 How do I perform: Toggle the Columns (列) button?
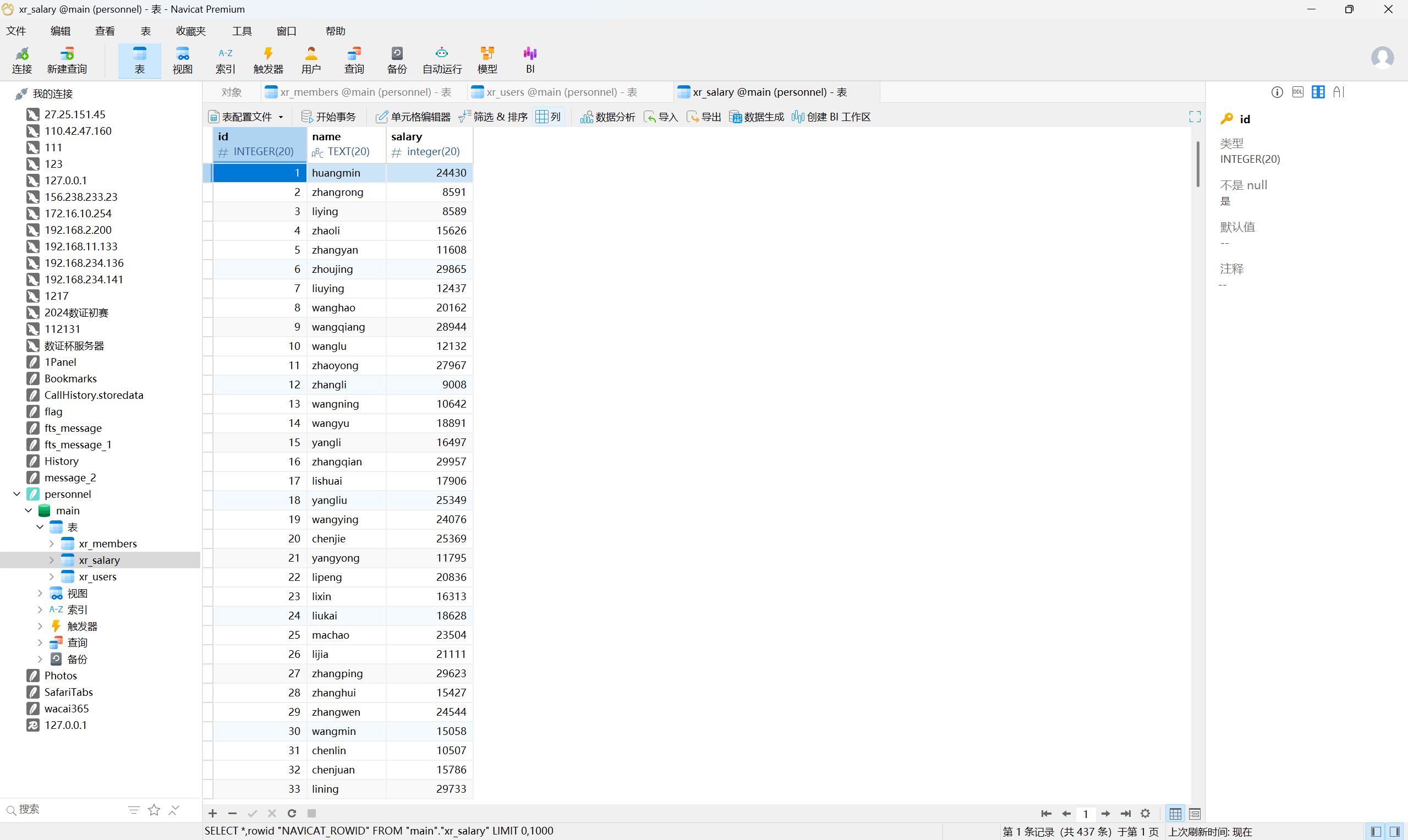pos(548,117)
